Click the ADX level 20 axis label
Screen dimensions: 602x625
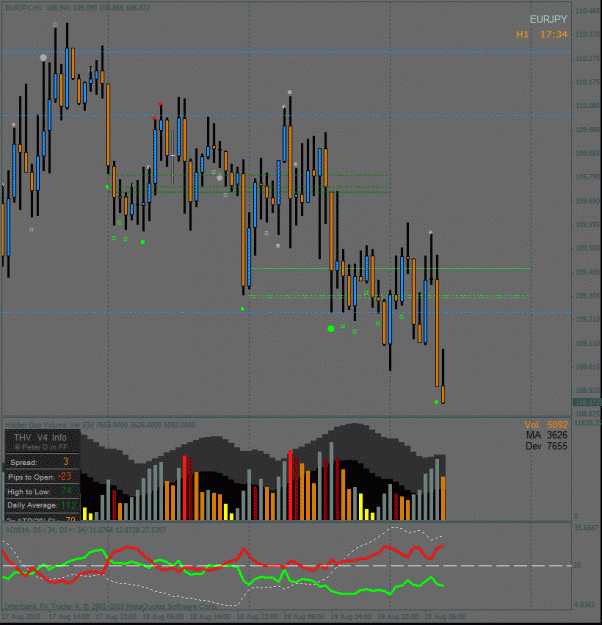pyautogui.click(x=578, y=565)
